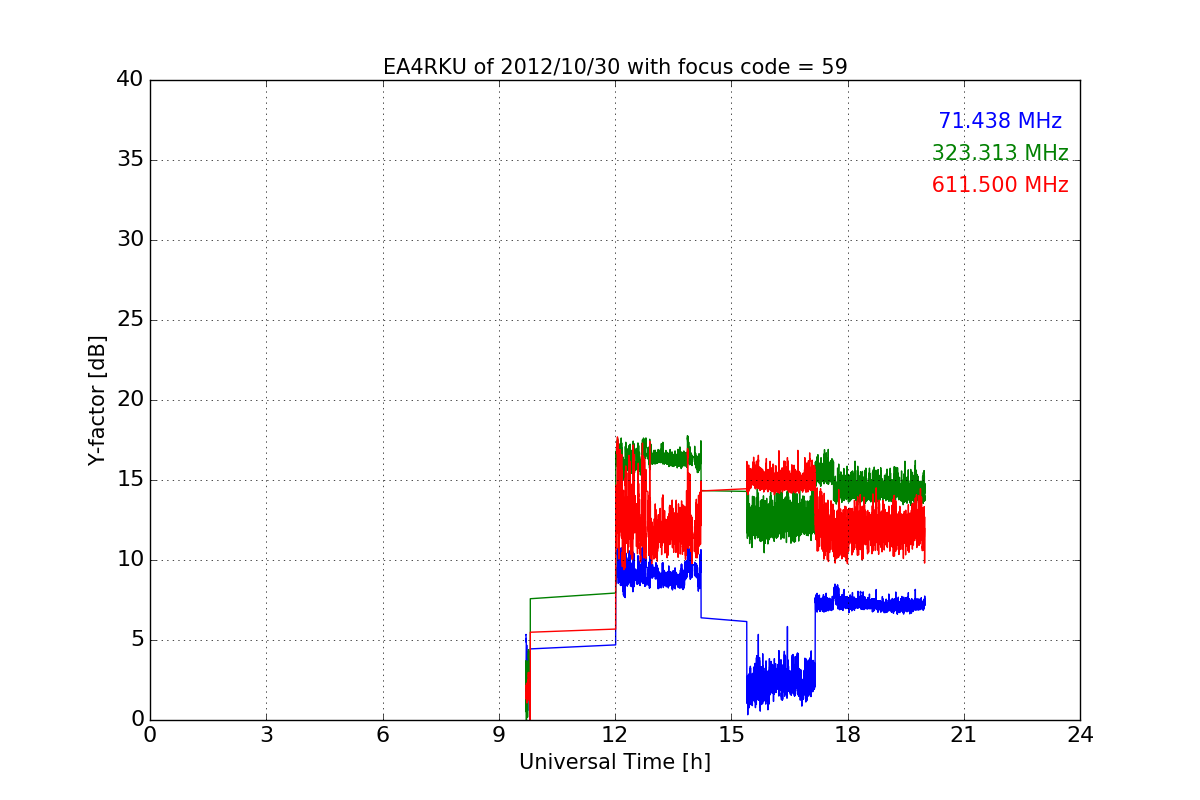Click the x-axis tick label '6'
This screenshot has width=1200, height=800.
pos(382,735)
